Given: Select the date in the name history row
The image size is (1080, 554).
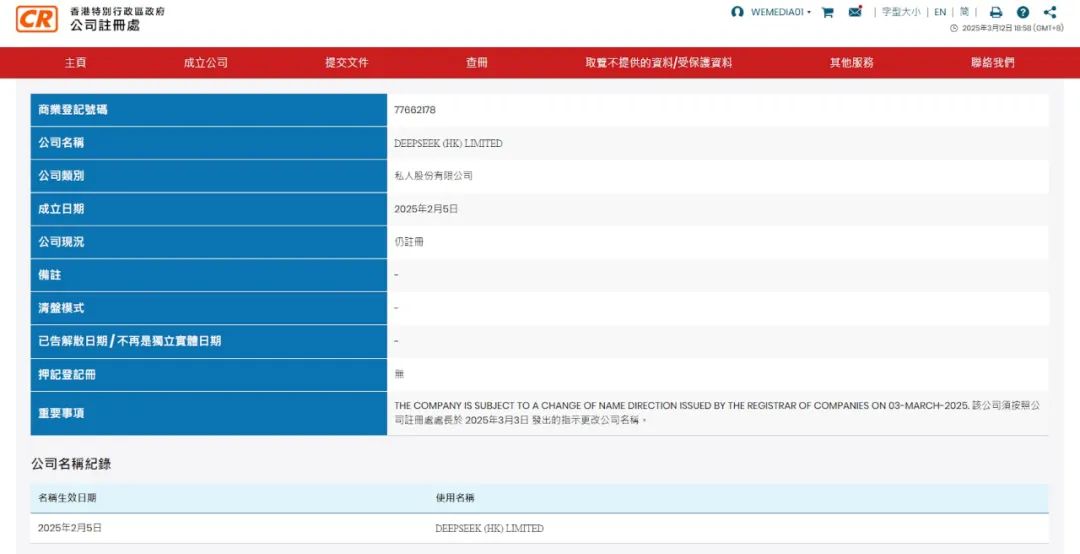Looking at the screenshot, I should [x=70, y=528].
